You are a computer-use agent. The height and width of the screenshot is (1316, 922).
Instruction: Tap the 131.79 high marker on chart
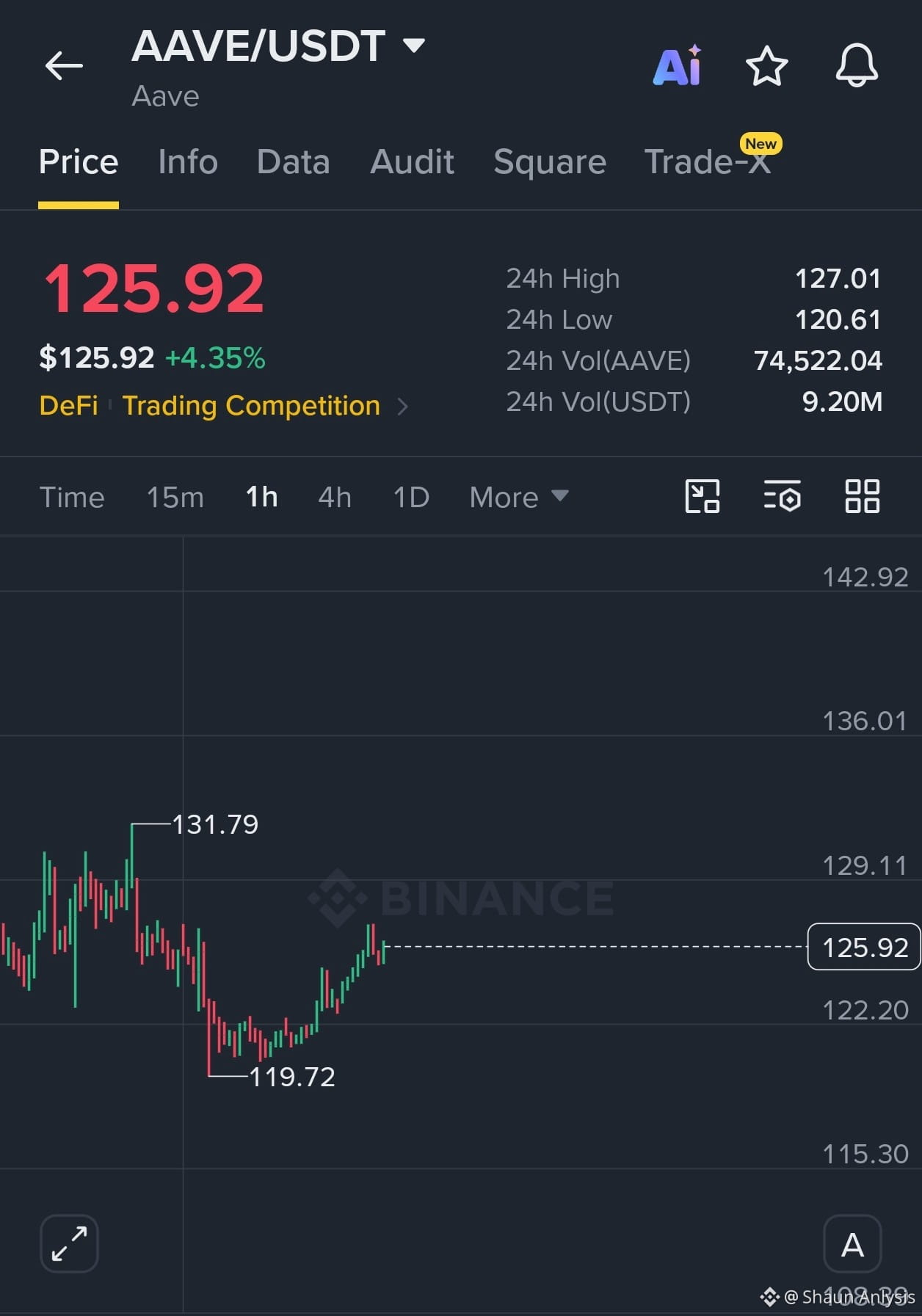click(x=215, y=824)
